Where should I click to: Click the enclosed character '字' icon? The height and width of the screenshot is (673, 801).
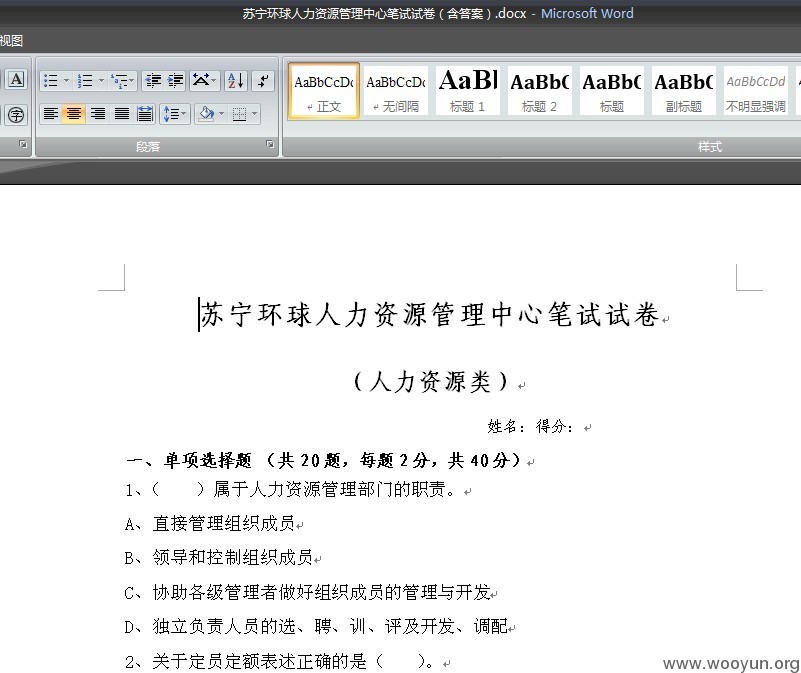pyautogui.click(x=16, y=114)
